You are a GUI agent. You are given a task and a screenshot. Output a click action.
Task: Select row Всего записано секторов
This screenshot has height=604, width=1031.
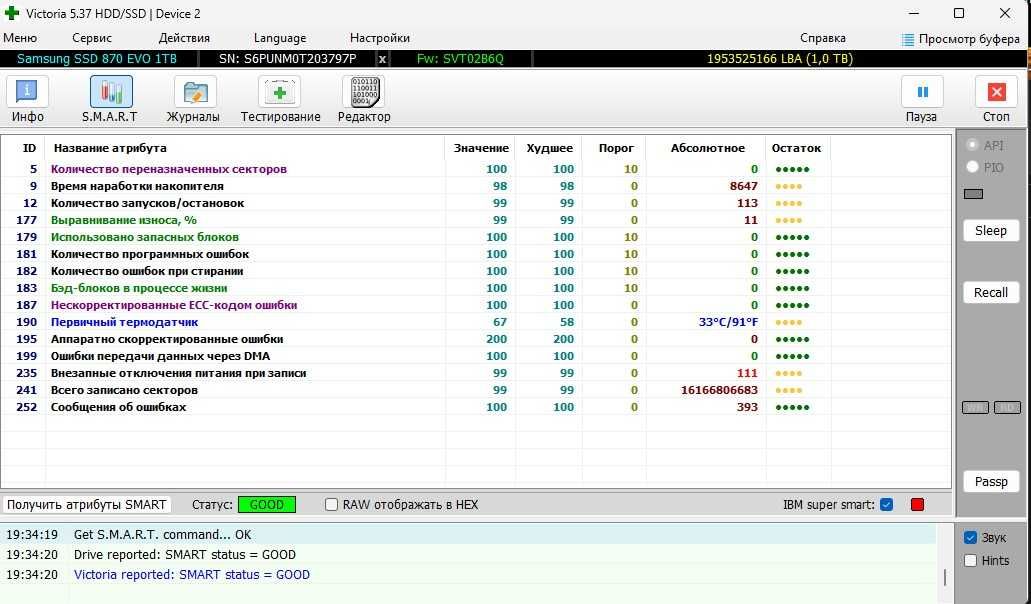point(476,390)
